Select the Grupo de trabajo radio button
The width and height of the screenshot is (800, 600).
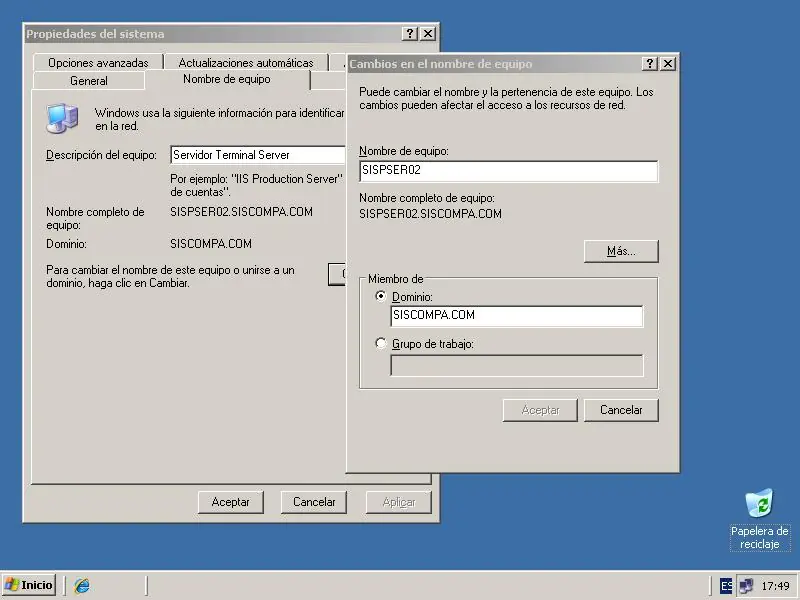click(381, 343)
